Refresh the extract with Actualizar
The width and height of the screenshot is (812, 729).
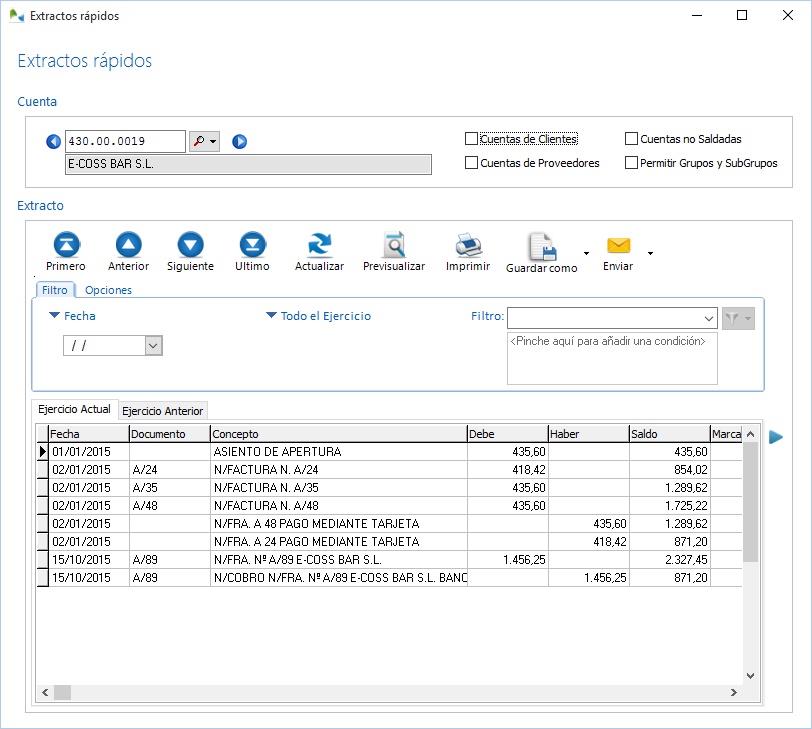click(x=319, y=245)
